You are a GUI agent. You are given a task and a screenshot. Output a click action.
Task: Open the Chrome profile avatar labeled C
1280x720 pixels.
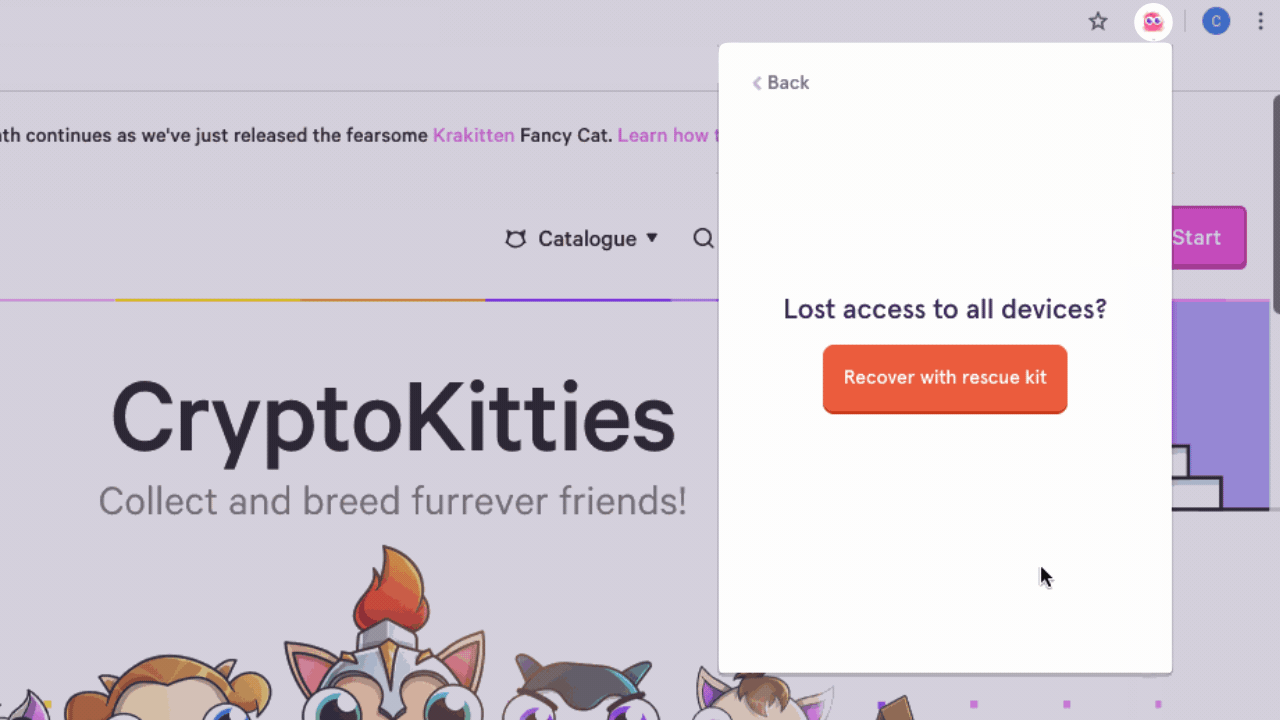(x=1216, y=21)
